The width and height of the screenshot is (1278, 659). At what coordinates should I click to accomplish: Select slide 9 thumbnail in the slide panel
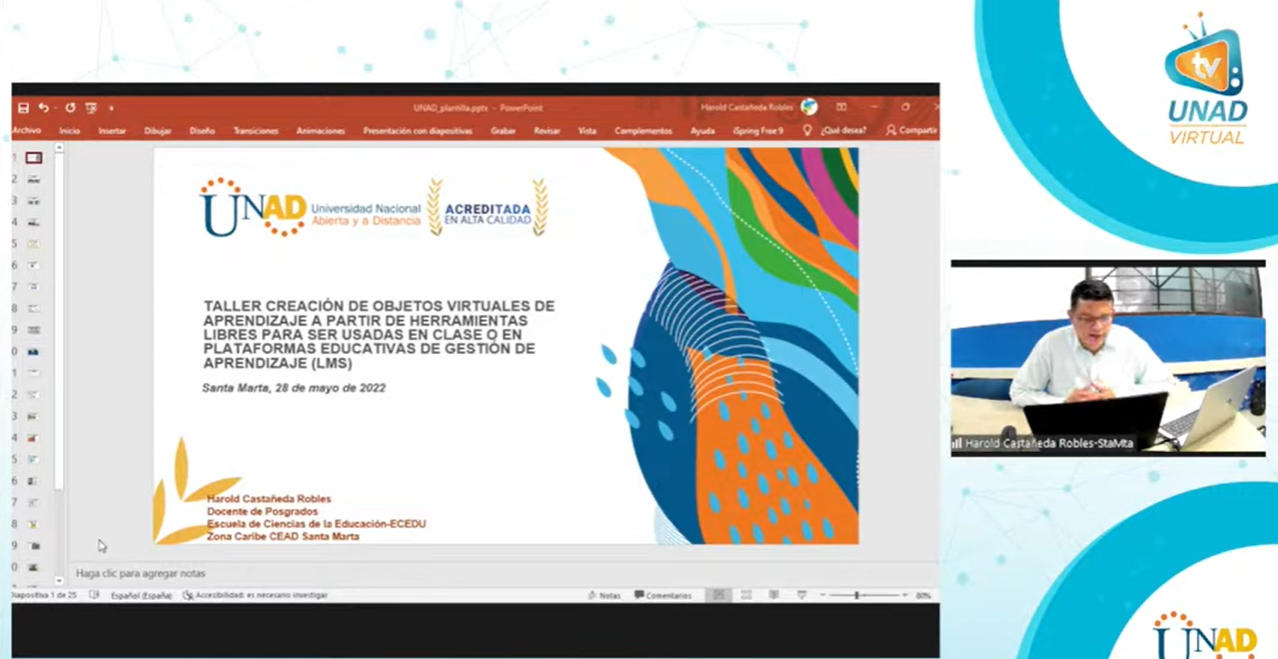tap(34, 330)
